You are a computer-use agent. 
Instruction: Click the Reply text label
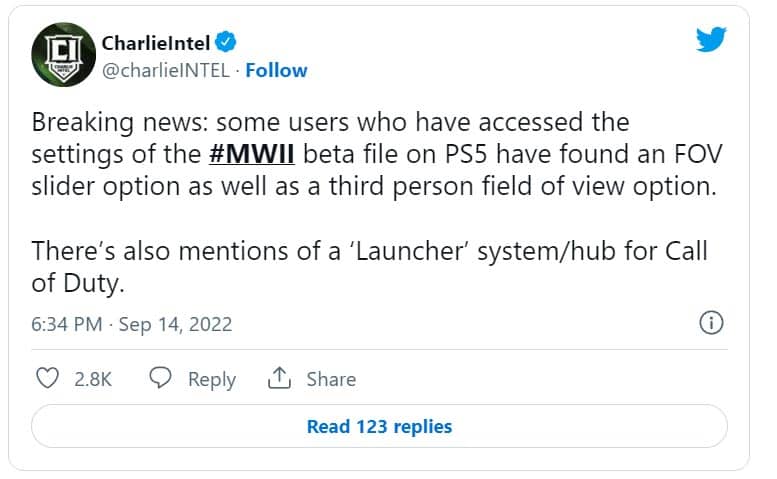click(x=212, y=379)
